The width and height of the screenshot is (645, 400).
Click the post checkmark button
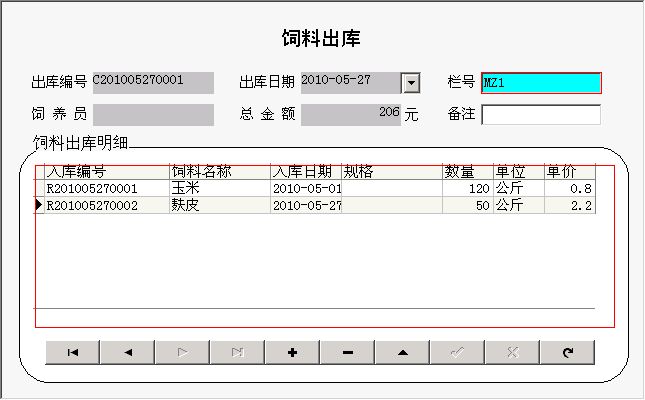pos(457,352)
